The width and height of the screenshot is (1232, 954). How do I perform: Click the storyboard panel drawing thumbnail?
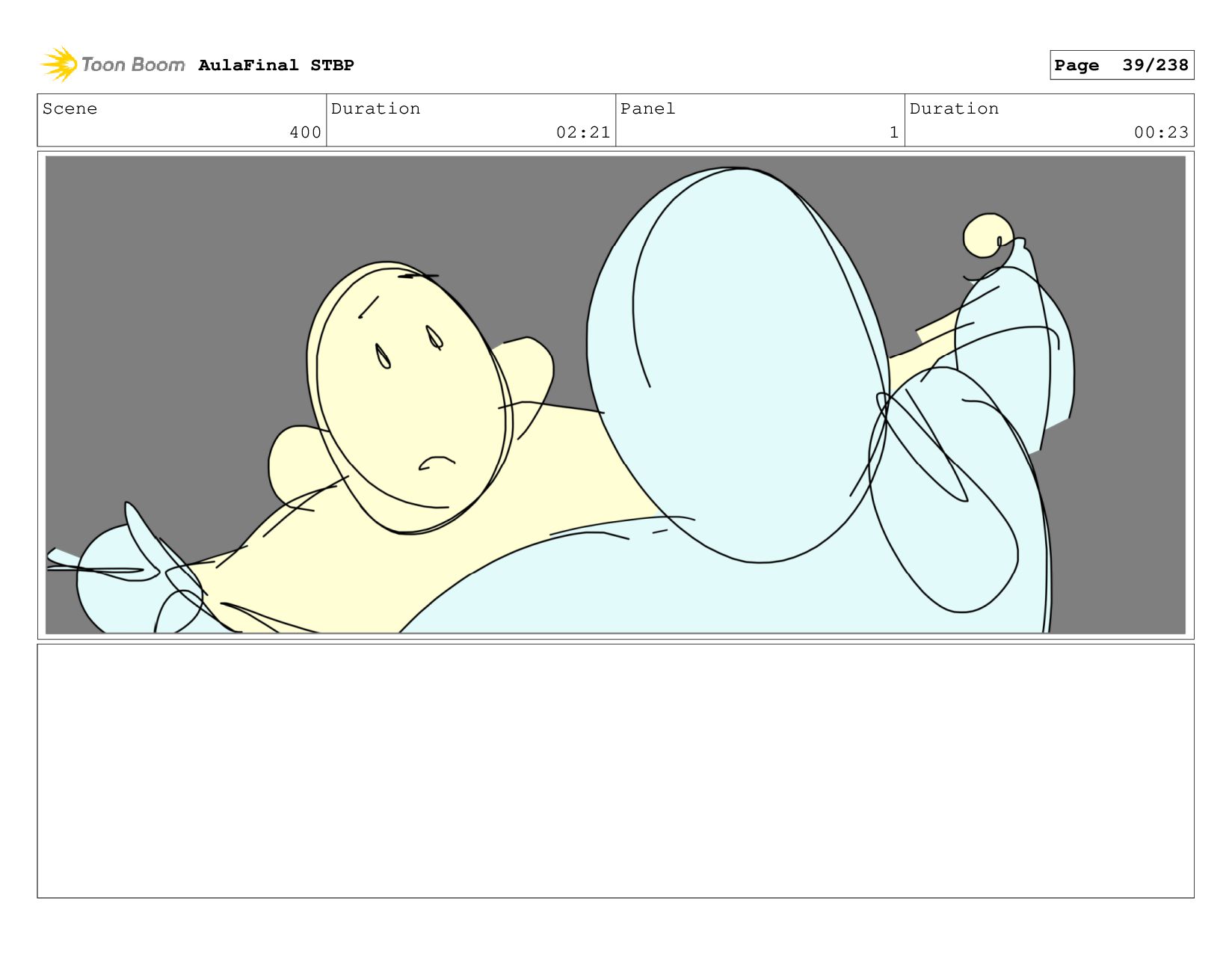[x=615, y=395]
